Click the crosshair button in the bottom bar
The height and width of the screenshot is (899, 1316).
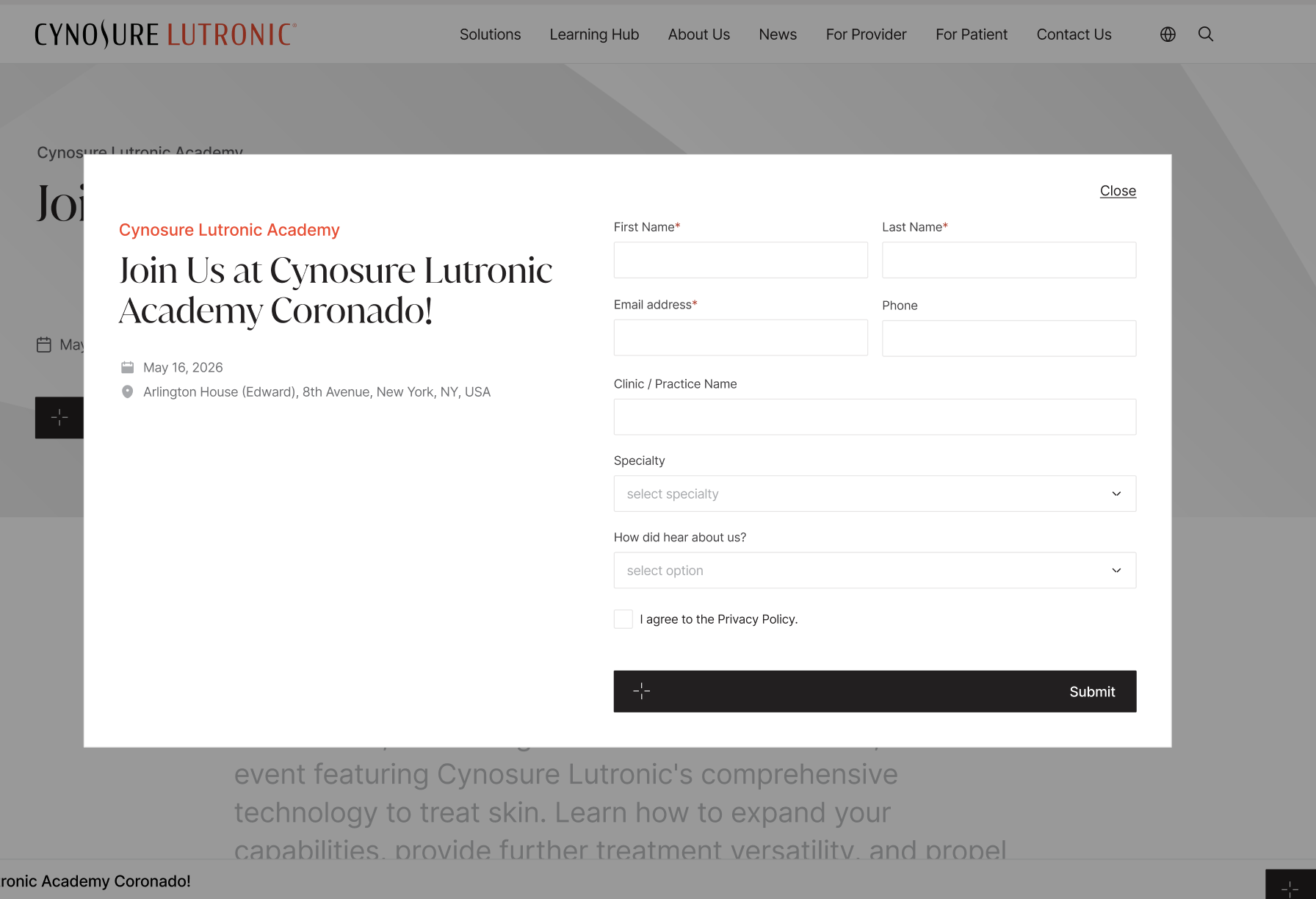point(1290,884)
